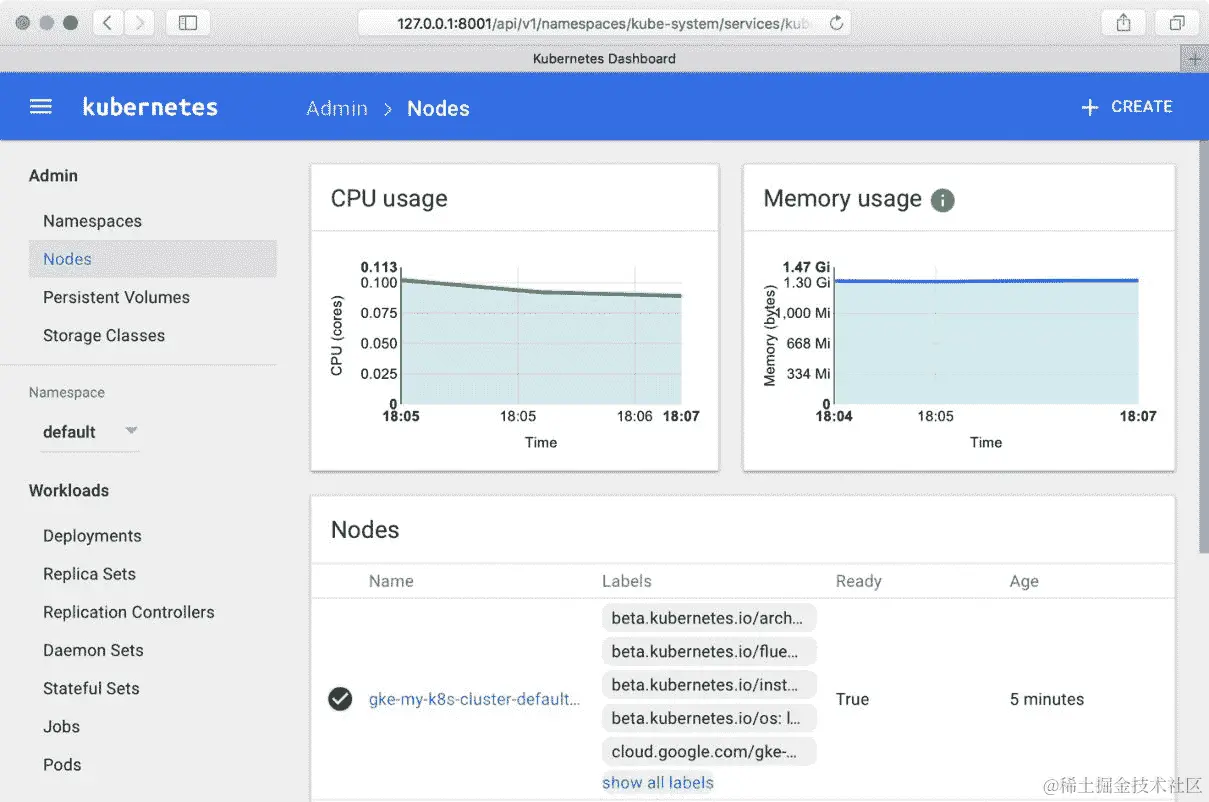Click the CREATE button

(x=1127, y=107)
